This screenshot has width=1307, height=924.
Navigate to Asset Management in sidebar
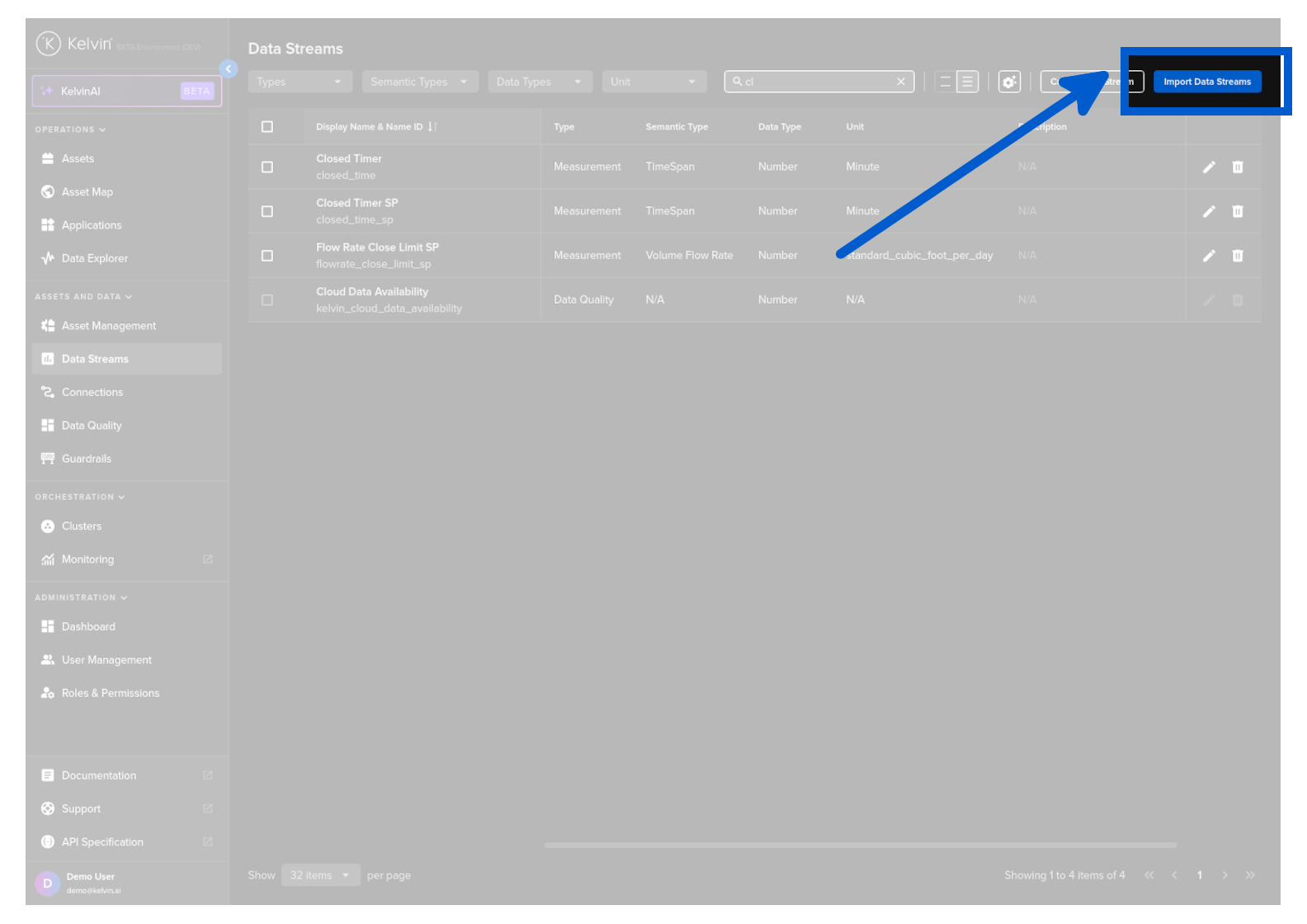tap(109, 326)
